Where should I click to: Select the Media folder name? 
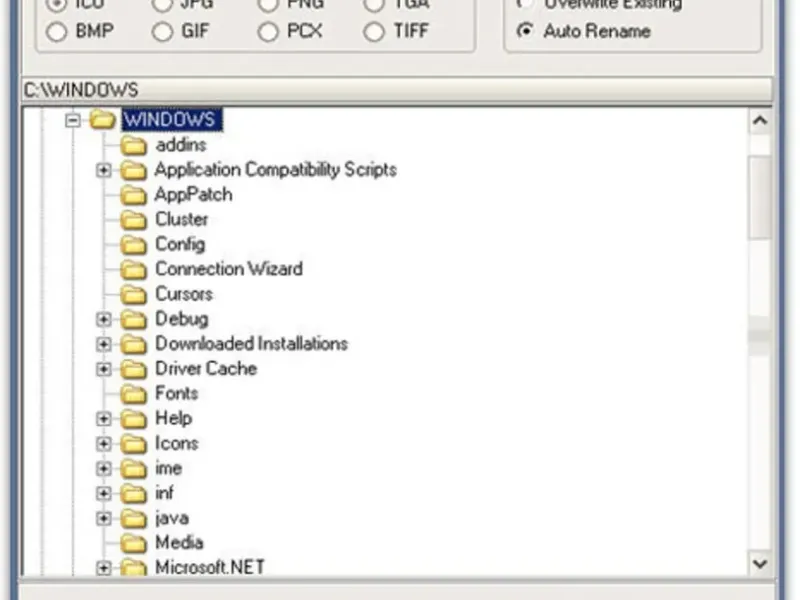[179, 542]
